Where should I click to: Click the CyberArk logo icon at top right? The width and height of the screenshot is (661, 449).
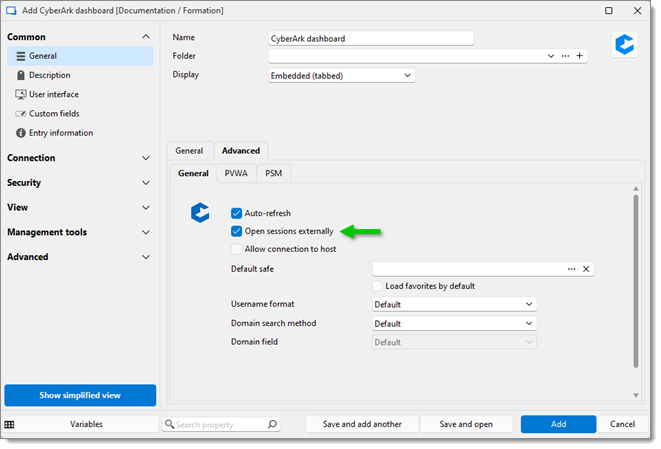tap(625, 46)
